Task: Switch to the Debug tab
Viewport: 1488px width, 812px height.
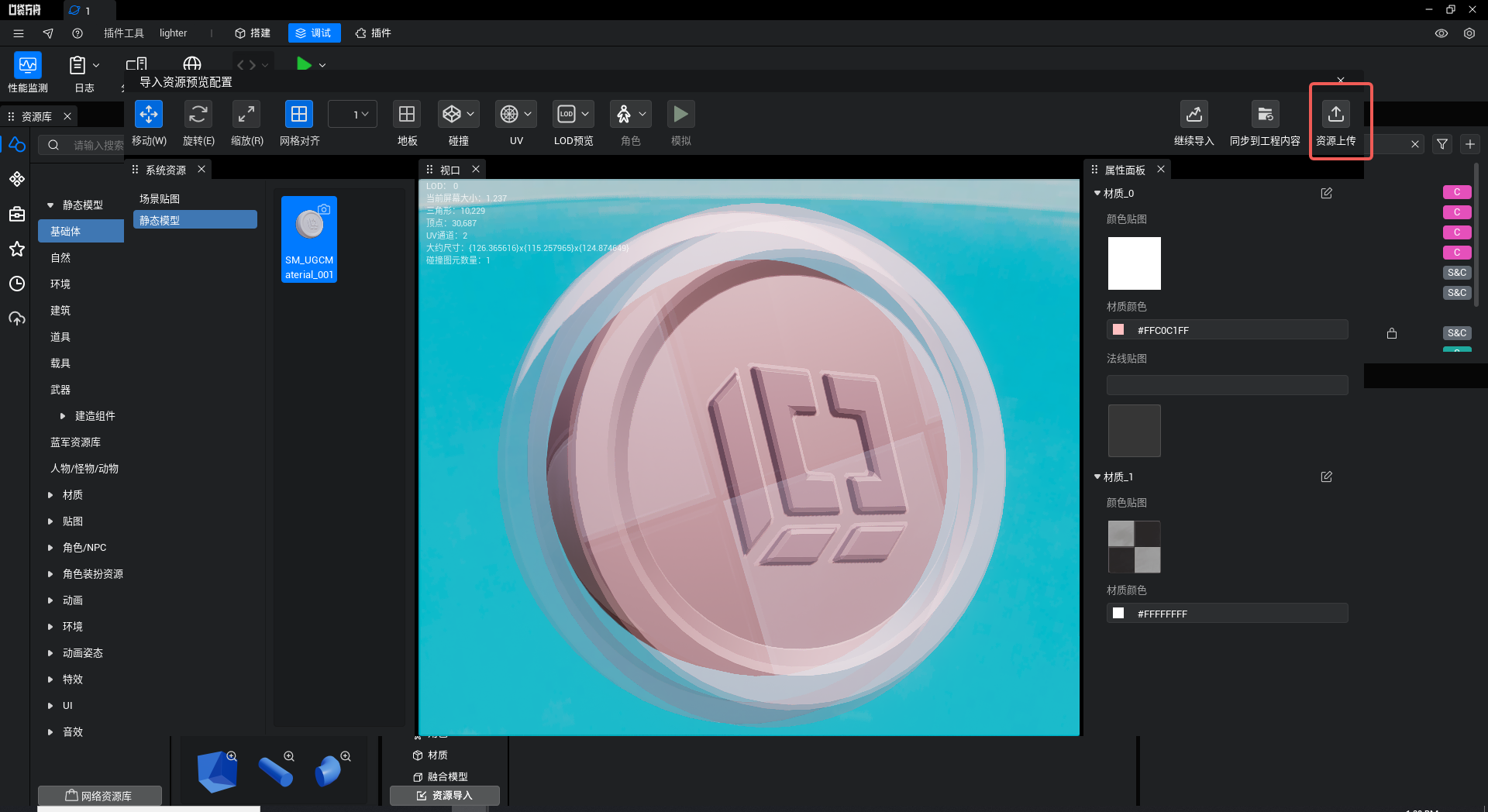Action: click(314, 33)
